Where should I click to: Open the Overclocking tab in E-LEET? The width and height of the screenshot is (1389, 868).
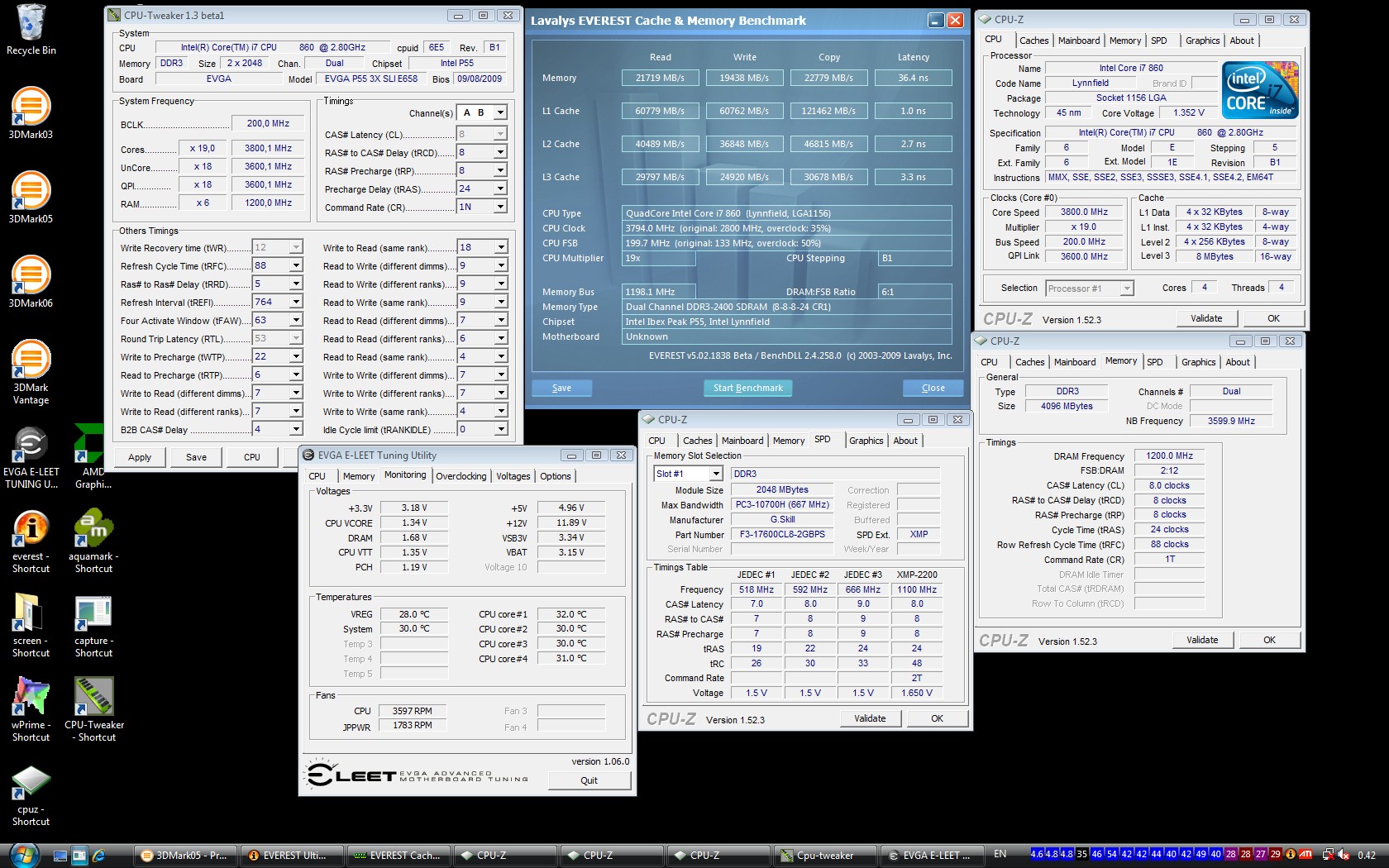[x=461, y=476]
